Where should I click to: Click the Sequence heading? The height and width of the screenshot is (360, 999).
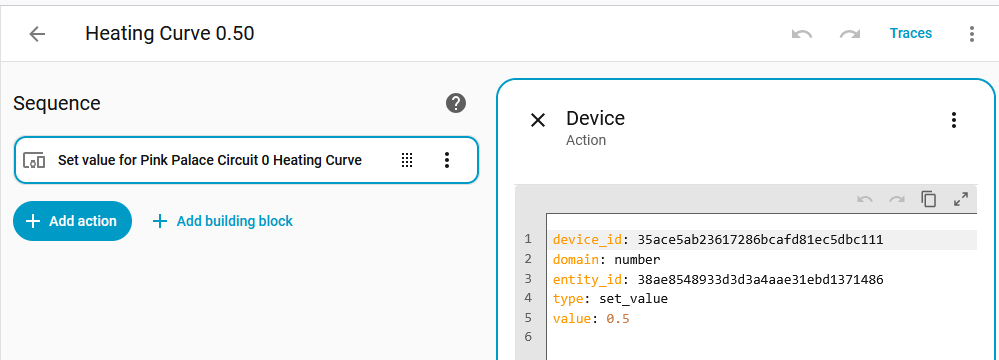pyautogui.click(x=57, y=103)
